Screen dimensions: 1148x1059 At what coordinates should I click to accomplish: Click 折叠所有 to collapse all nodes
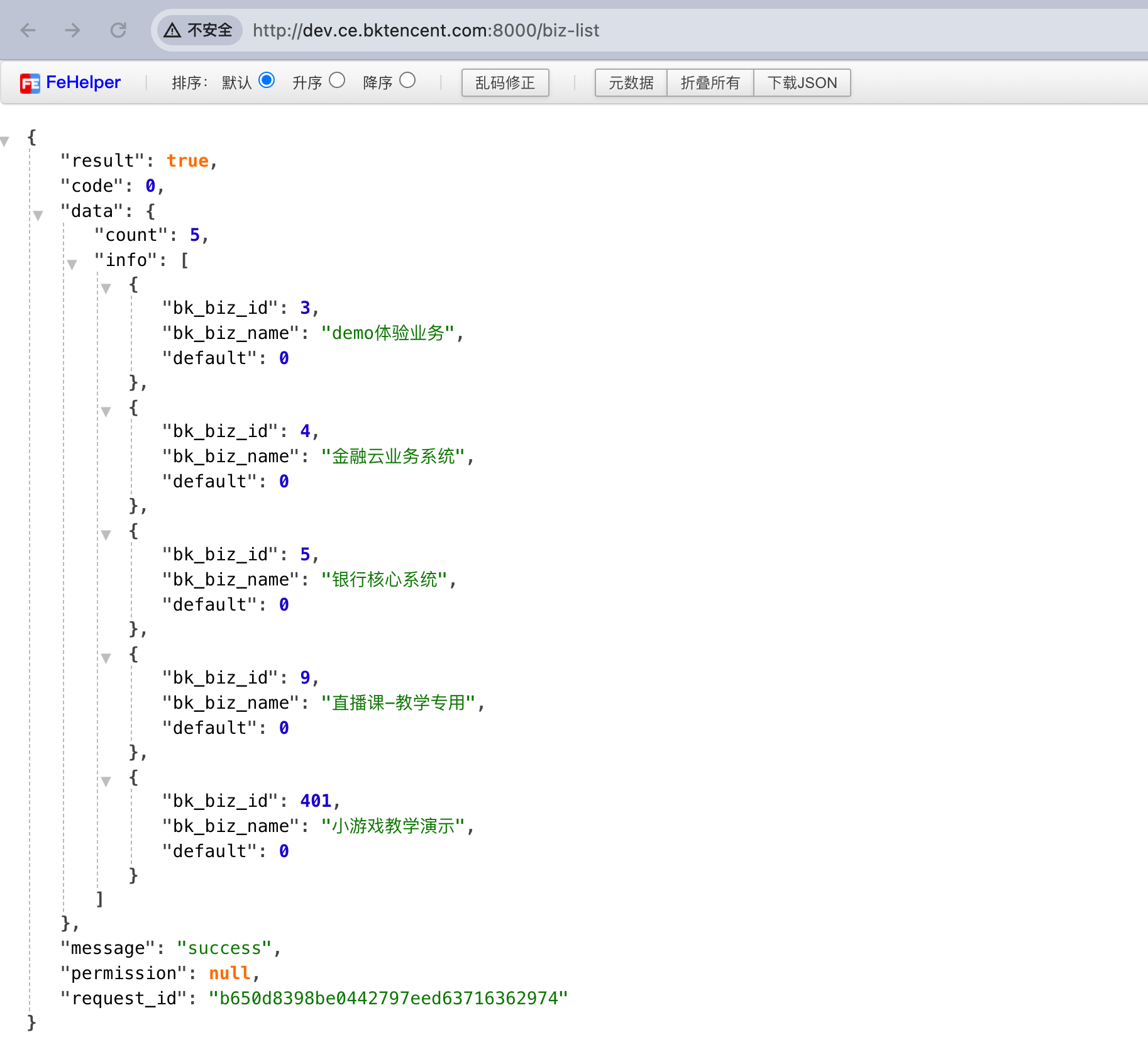coord(710,82)
